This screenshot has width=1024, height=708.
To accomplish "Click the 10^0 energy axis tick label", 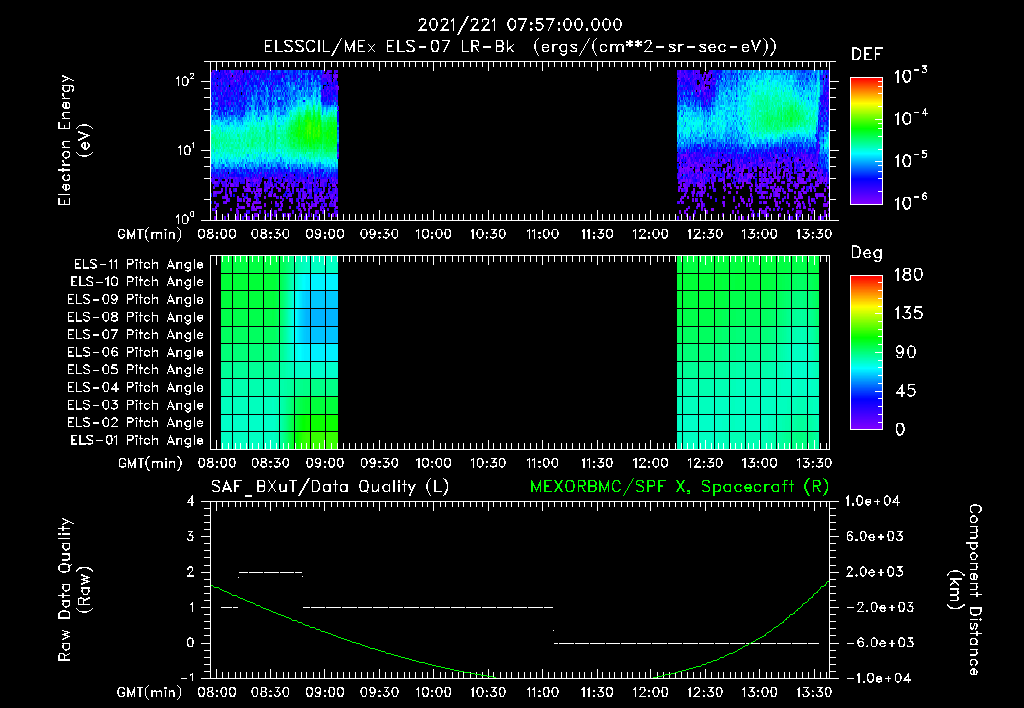I will point(185,217).
